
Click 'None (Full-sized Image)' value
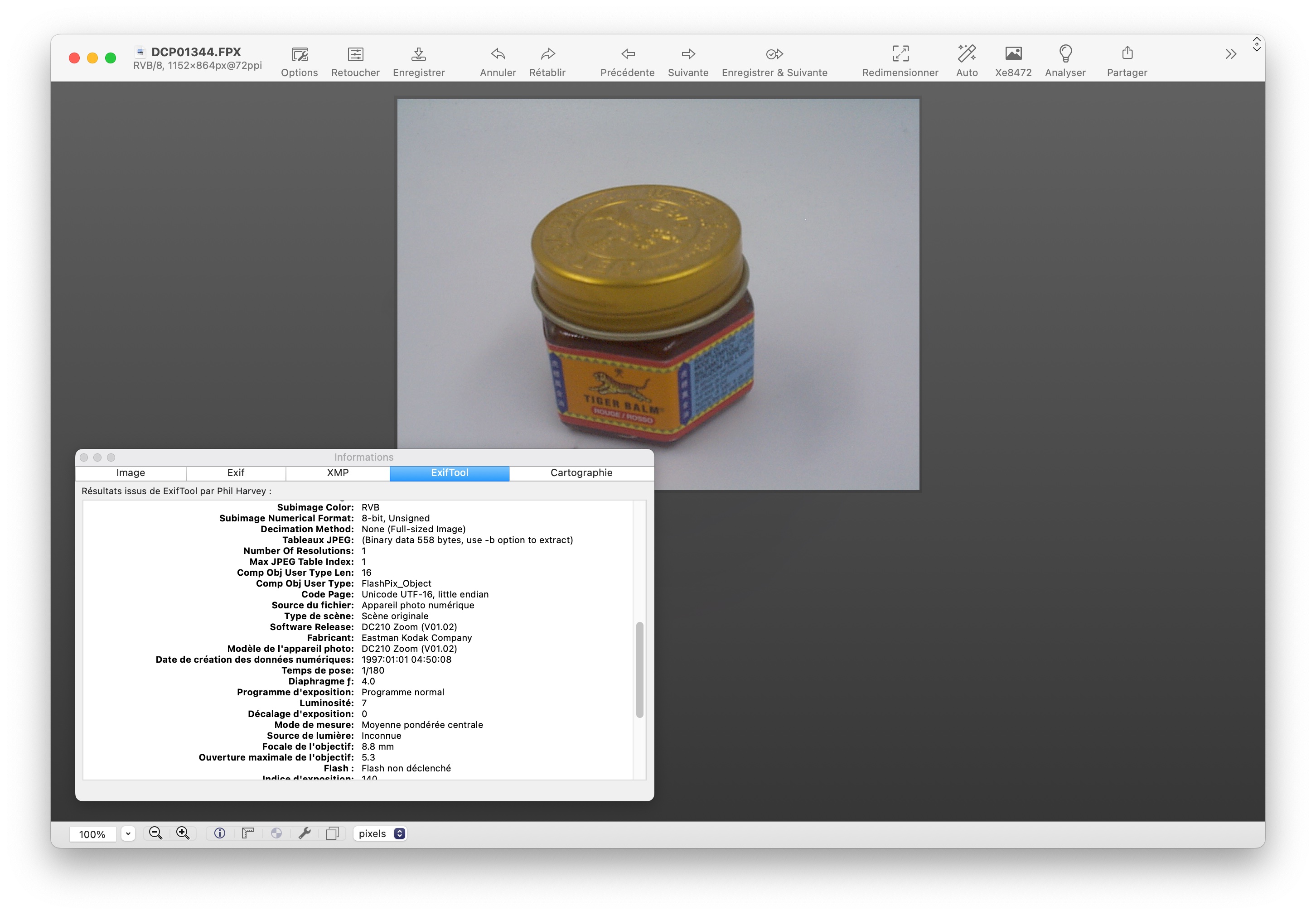pyautogui.click(x=413, y=529)
